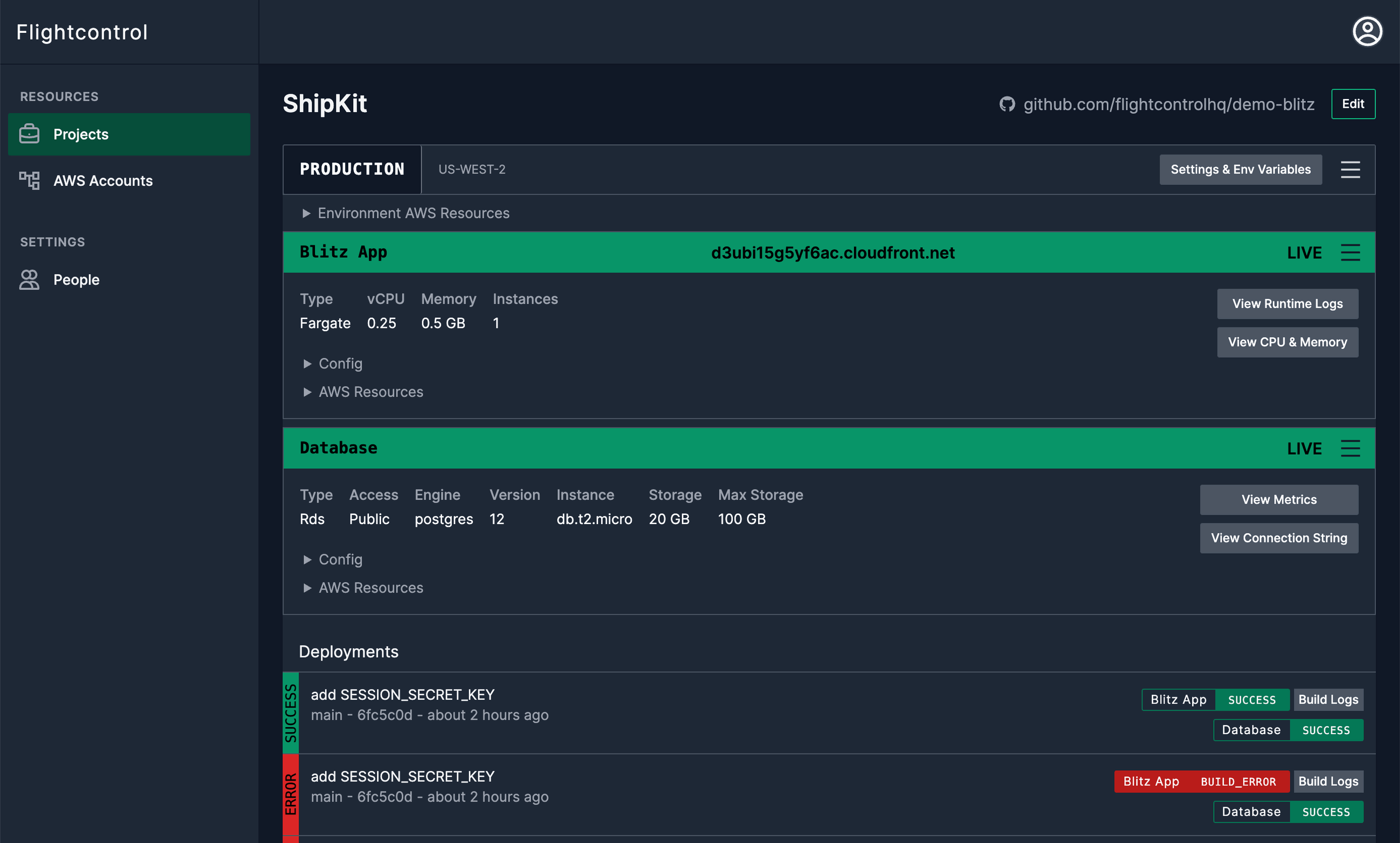Image resolution: width=1400 pixels, height=843 pixels.
Task: Open Build Logs for the failed deployment
Action: pos(1328,781)
